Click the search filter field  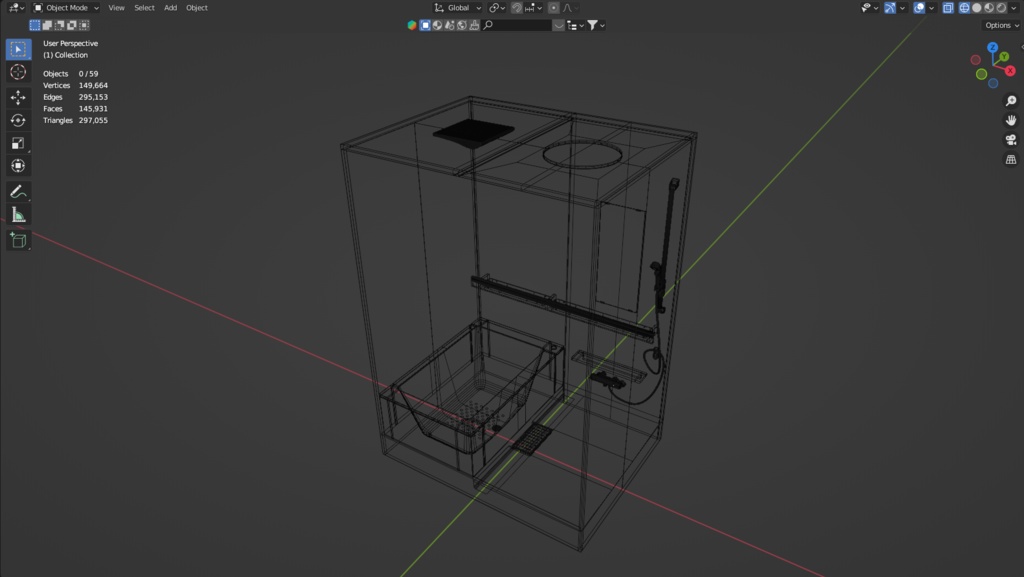tap(517, 25)
